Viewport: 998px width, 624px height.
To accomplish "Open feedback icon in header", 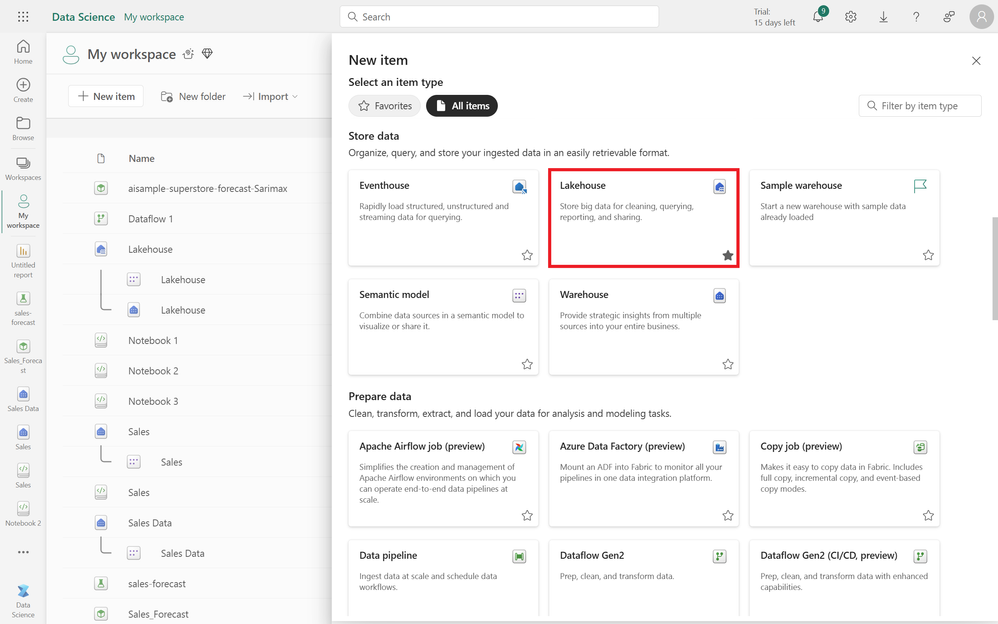I will (x=949, y=17).
